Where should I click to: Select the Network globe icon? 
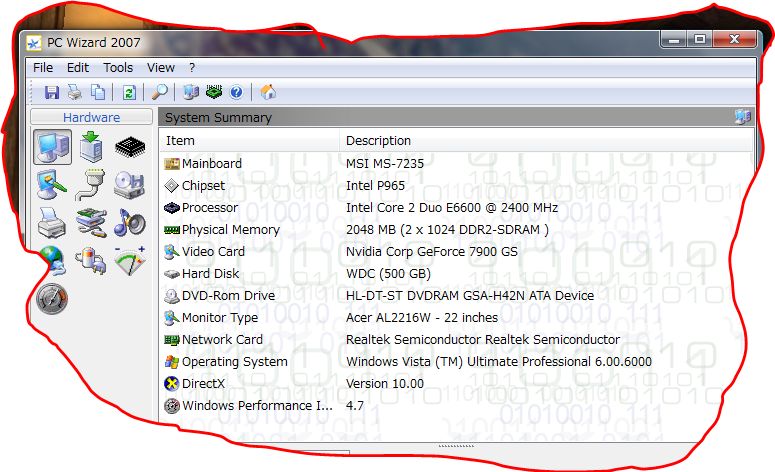51,260
